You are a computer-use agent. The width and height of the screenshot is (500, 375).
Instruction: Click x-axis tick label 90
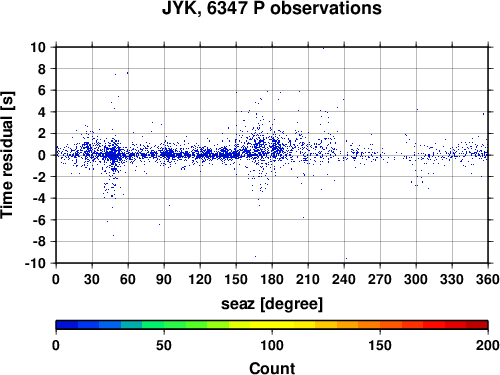click(164, 279)
